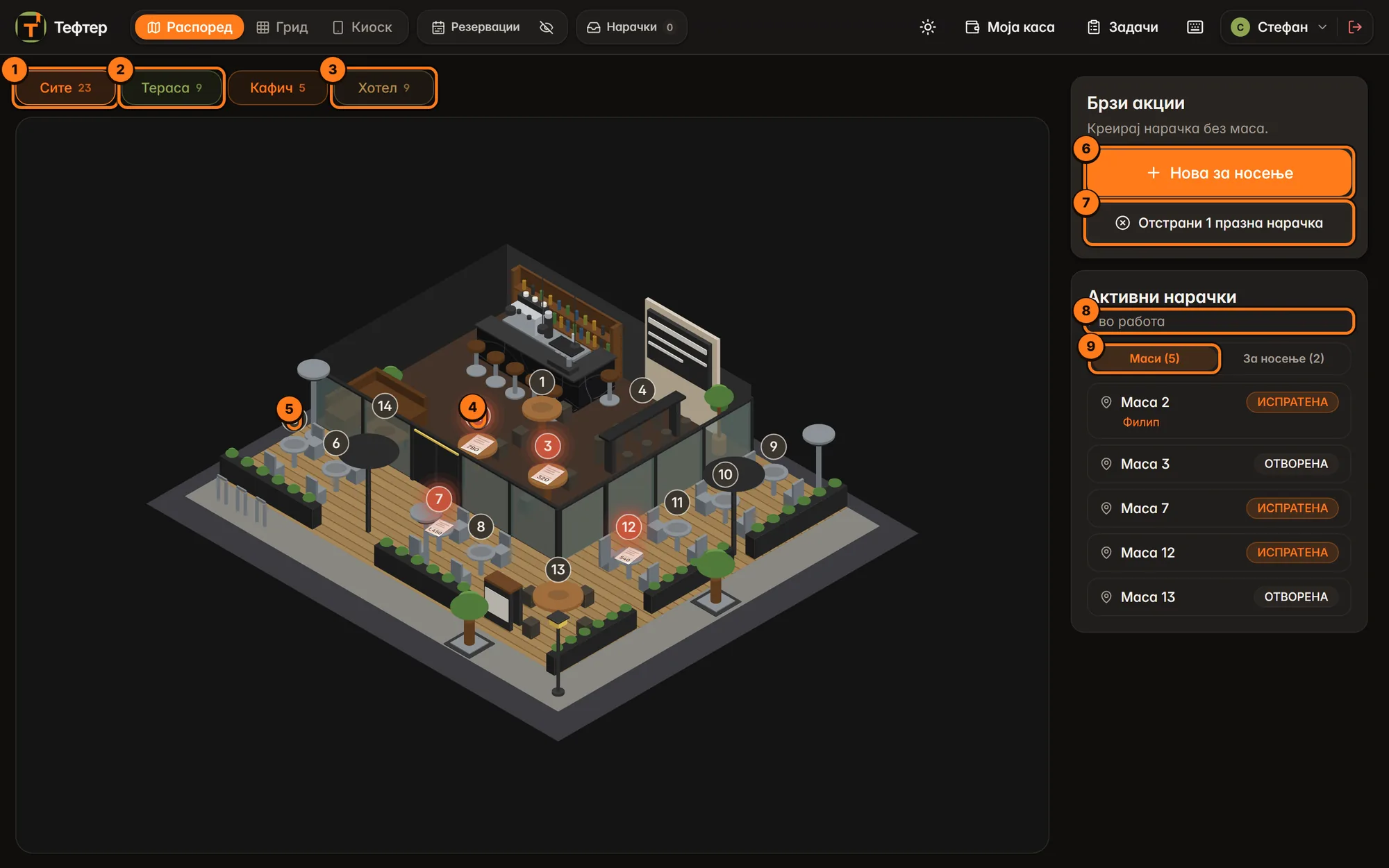Open the Маса 2 order row
This screenshot has height=868, width=1389.
(x=1219, y=411)
